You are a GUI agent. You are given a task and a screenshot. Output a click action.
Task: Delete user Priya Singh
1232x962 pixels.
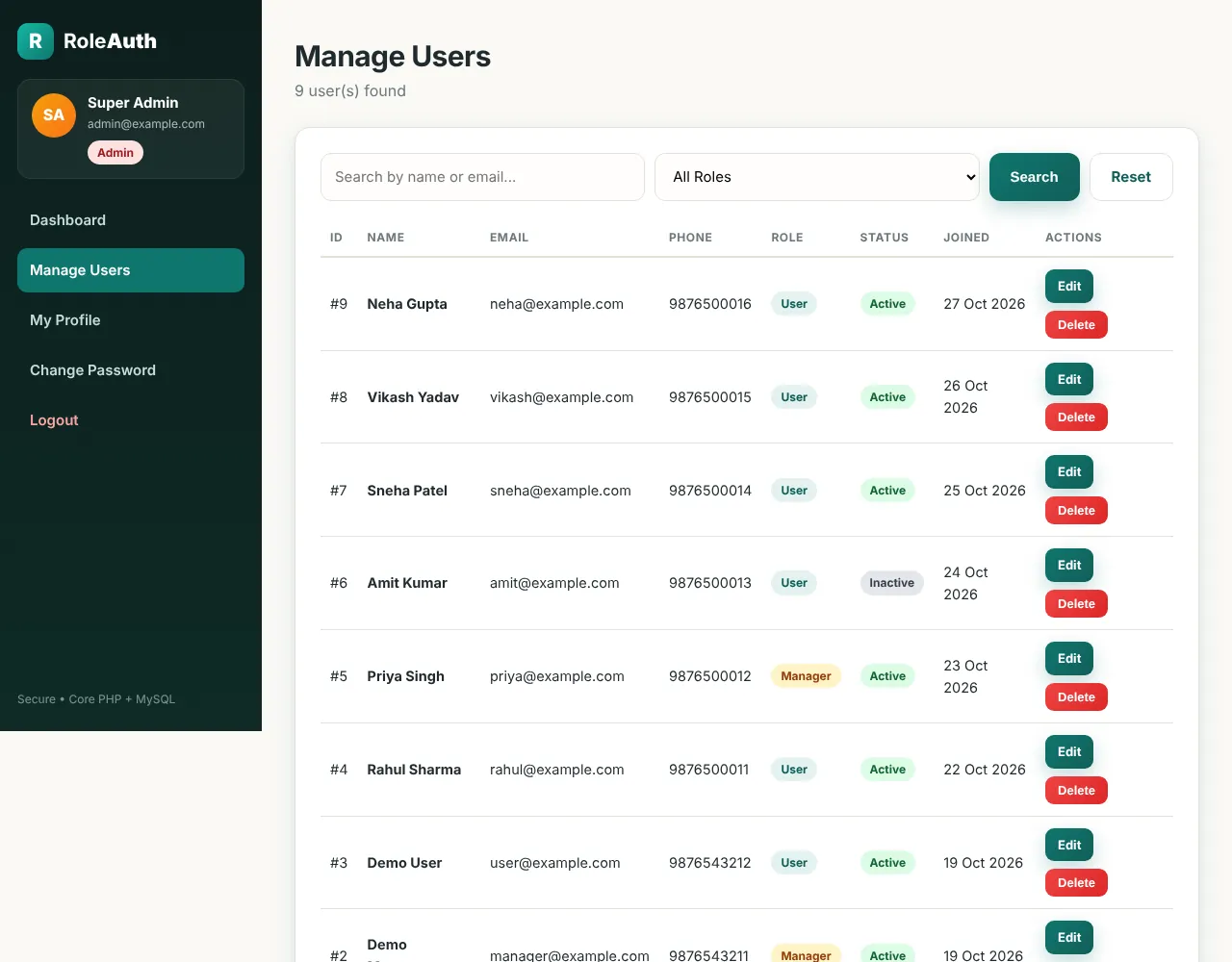click(1076, 697)
